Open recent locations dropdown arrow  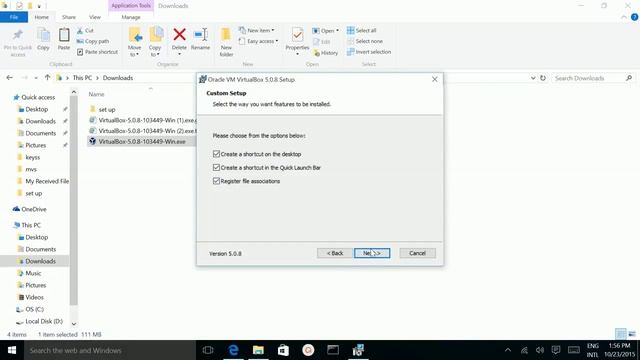(x=36, y=78)
